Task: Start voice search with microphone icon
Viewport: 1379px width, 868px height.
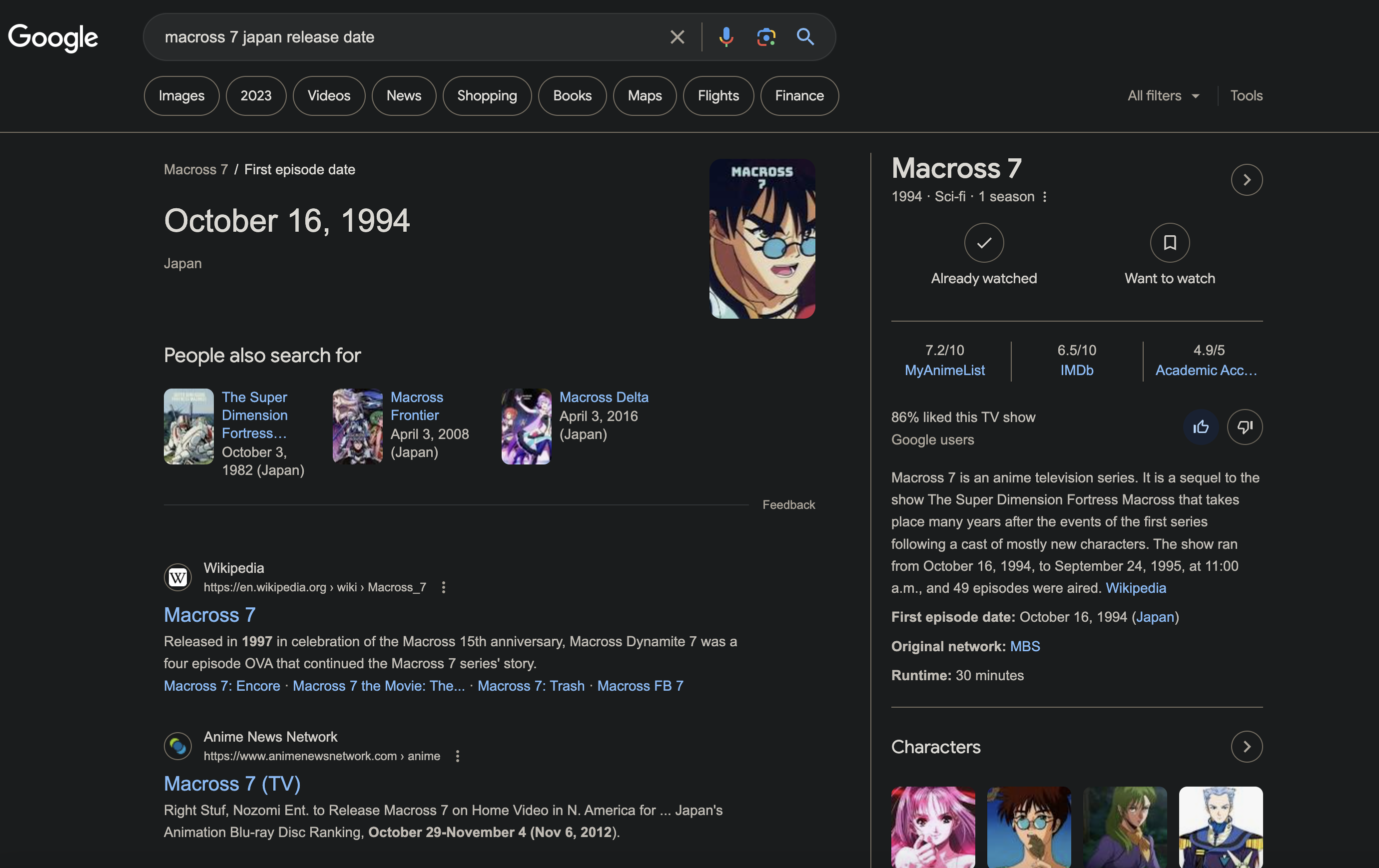Action: pos(725,37)
